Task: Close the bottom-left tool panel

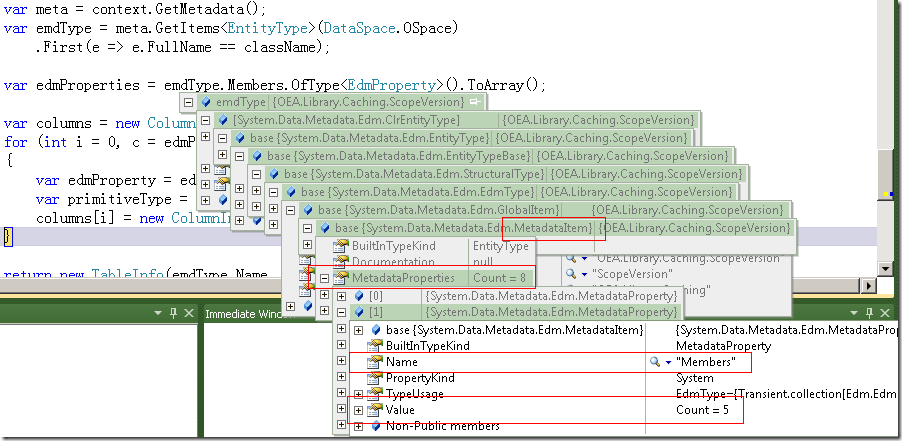Action: [189, 313]
